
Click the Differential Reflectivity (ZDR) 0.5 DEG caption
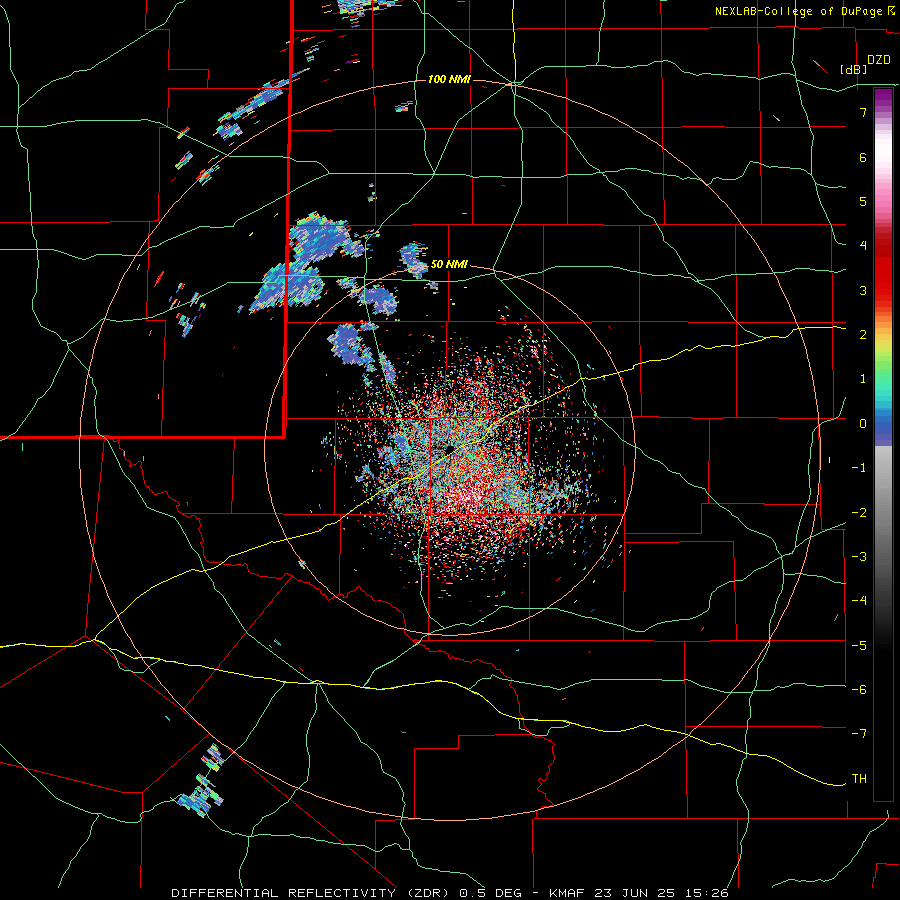[347, 893]
